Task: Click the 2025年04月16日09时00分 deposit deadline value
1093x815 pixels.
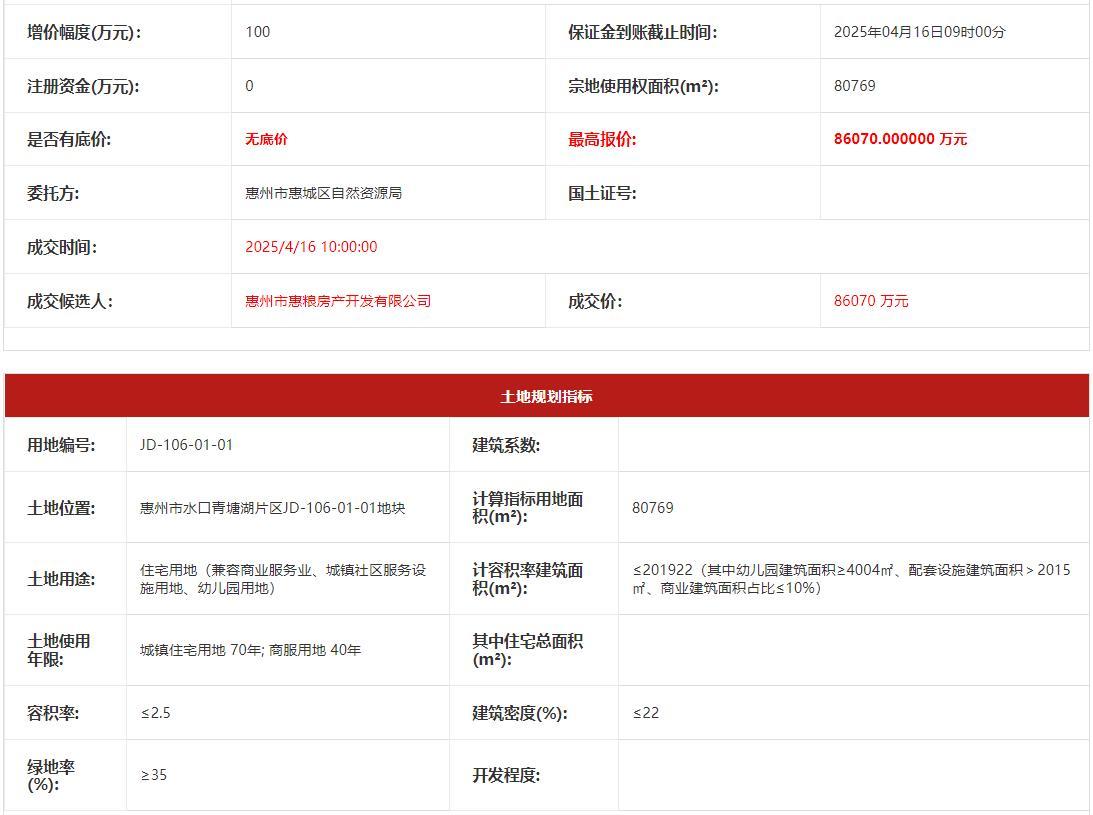Action: 919,32
